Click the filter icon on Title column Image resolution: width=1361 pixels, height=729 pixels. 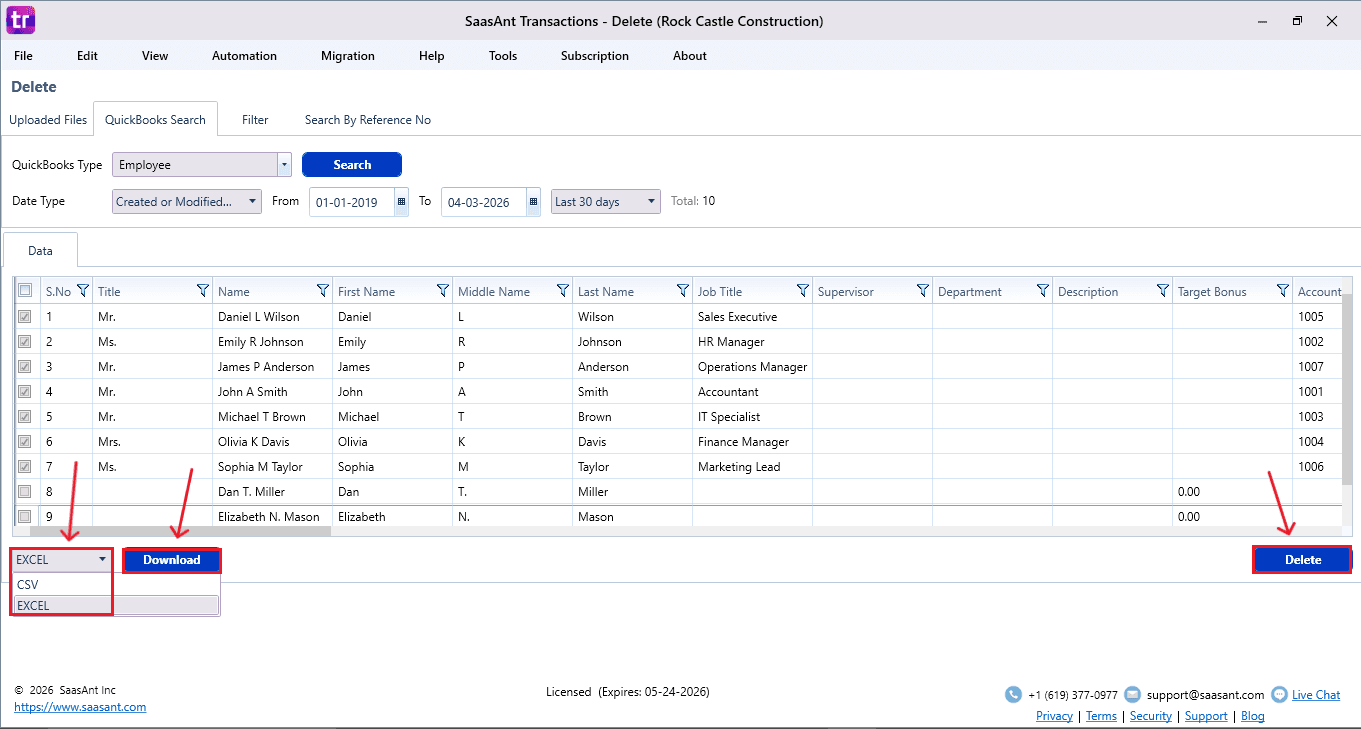pyautogui.click(x=203, y=291)
